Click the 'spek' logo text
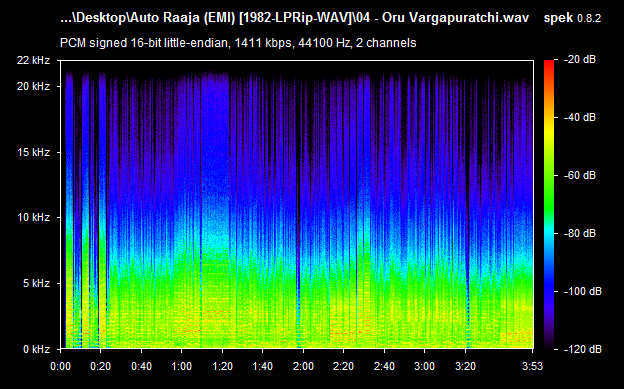The image size is (624, 389). click(558, 19)
